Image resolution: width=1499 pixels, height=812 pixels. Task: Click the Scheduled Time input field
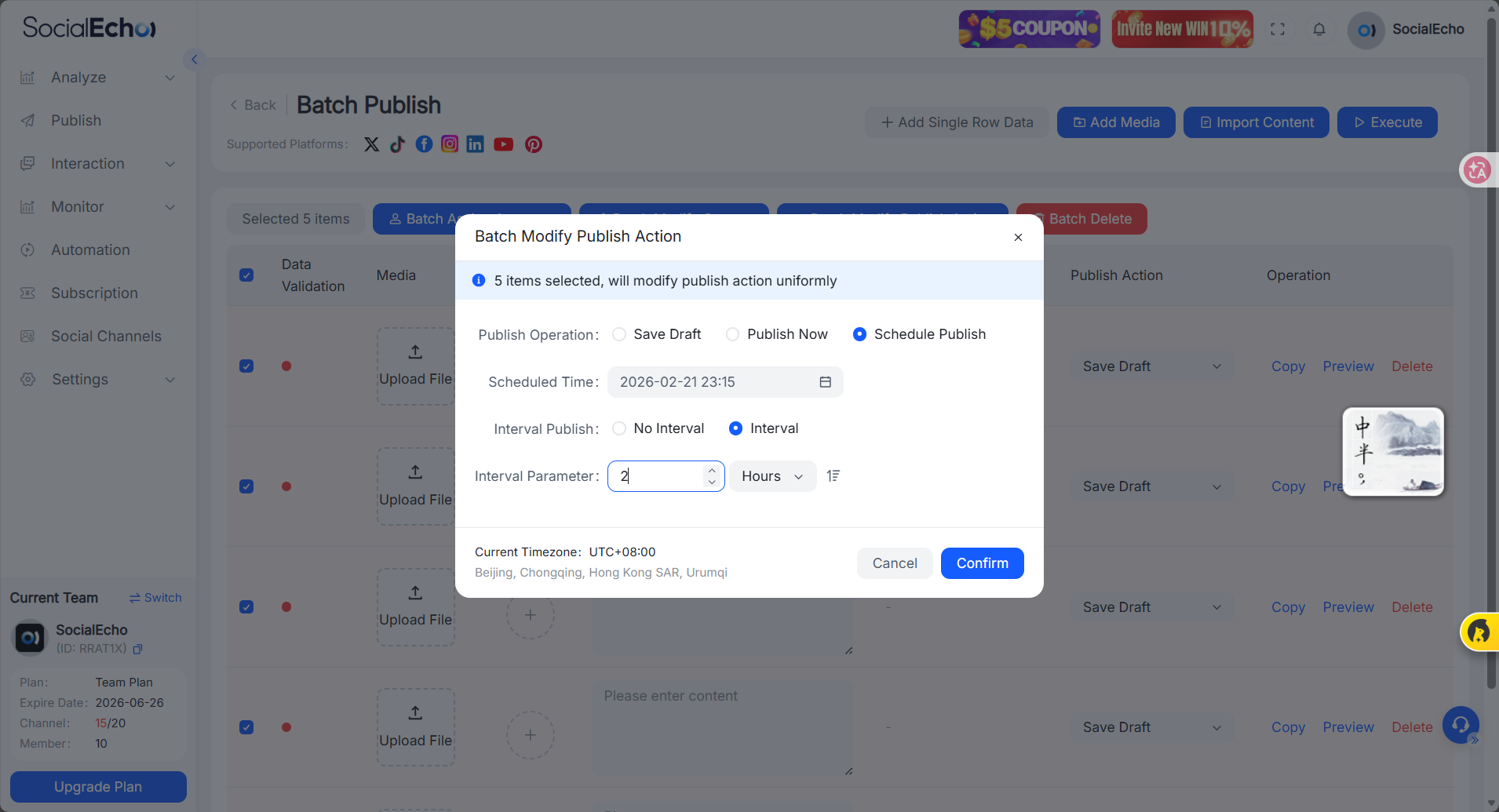tap(714, 382)
